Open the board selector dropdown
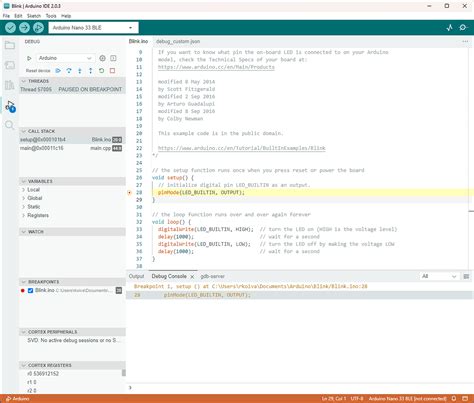474x403 pixels. pyautogui.click(x=93, y=28)
